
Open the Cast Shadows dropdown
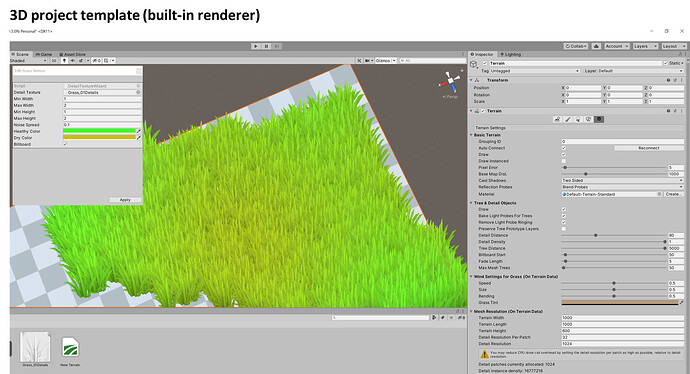[x=622, y=180]
